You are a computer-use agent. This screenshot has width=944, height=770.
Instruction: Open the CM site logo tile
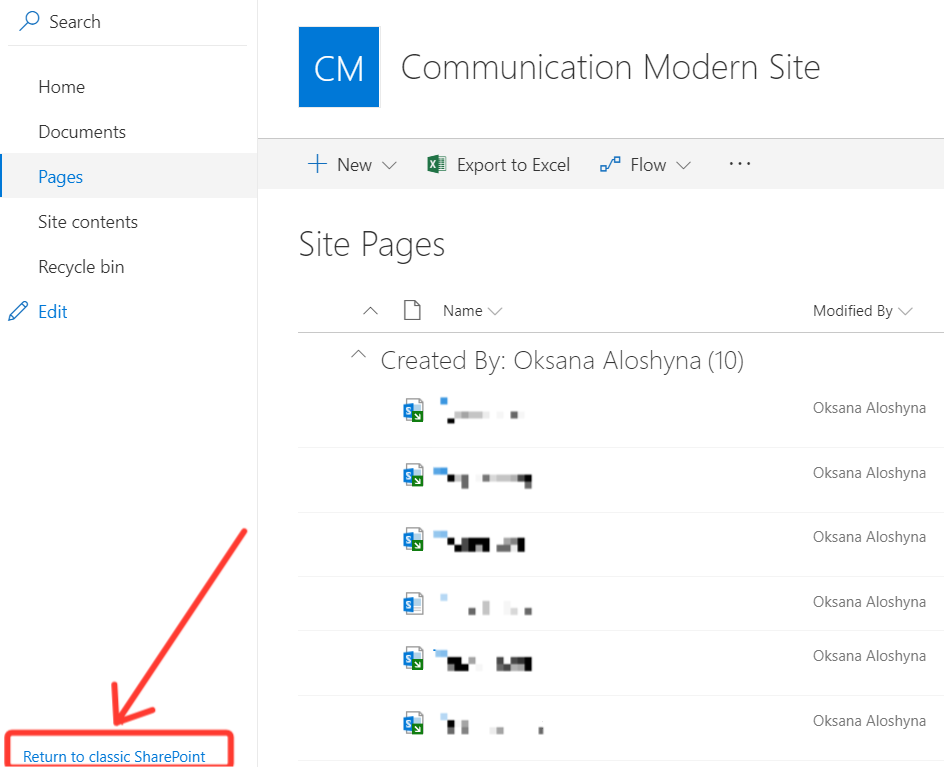(x=339, y=67)
